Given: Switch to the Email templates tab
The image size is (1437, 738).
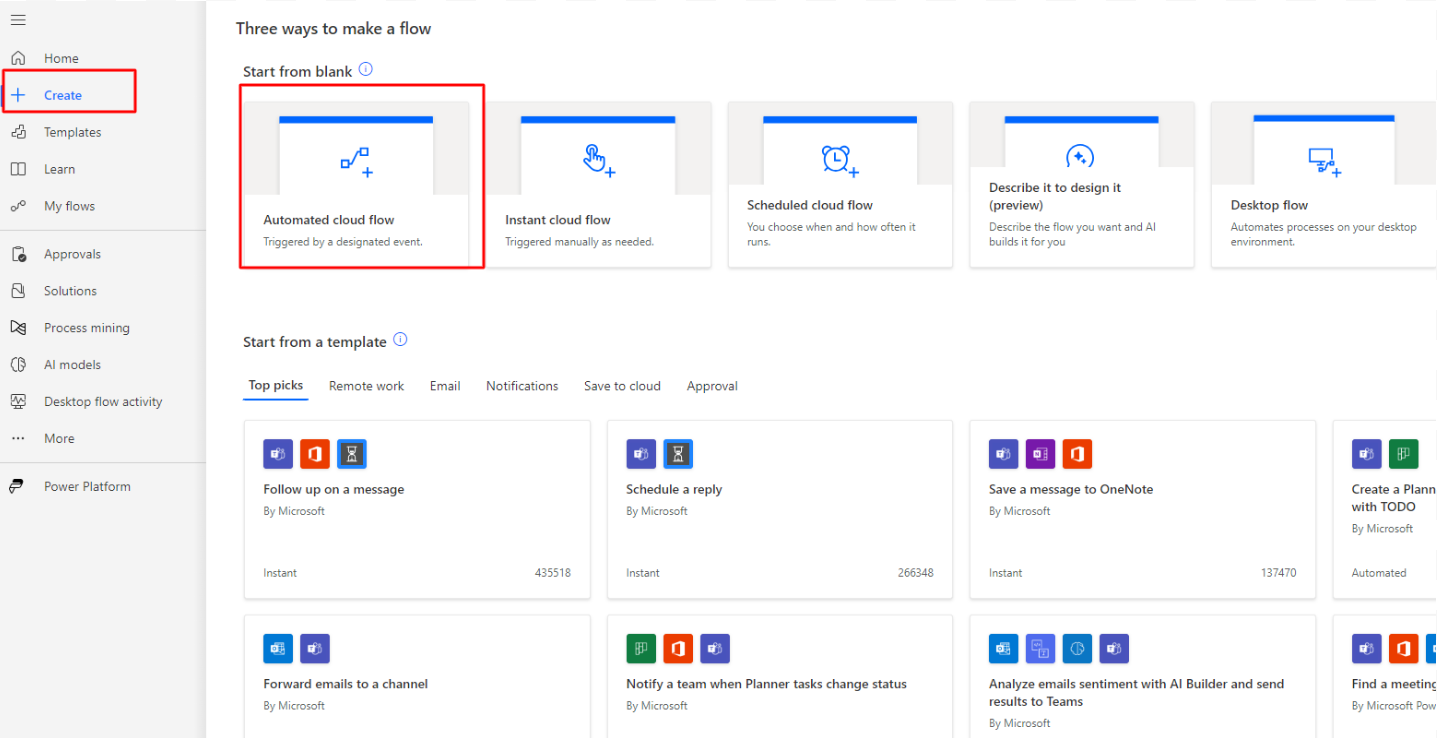Looking at the screenshot, I should (x=444, y=385).
